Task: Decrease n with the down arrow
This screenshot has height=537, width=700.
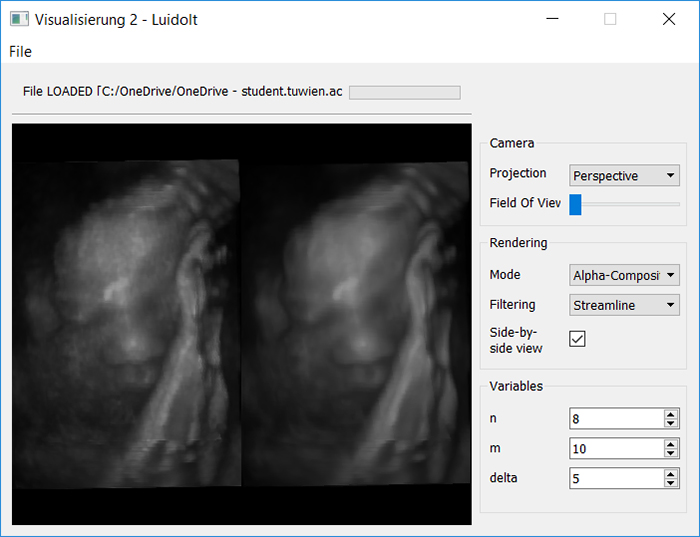Action: click(x=671, y=424)
